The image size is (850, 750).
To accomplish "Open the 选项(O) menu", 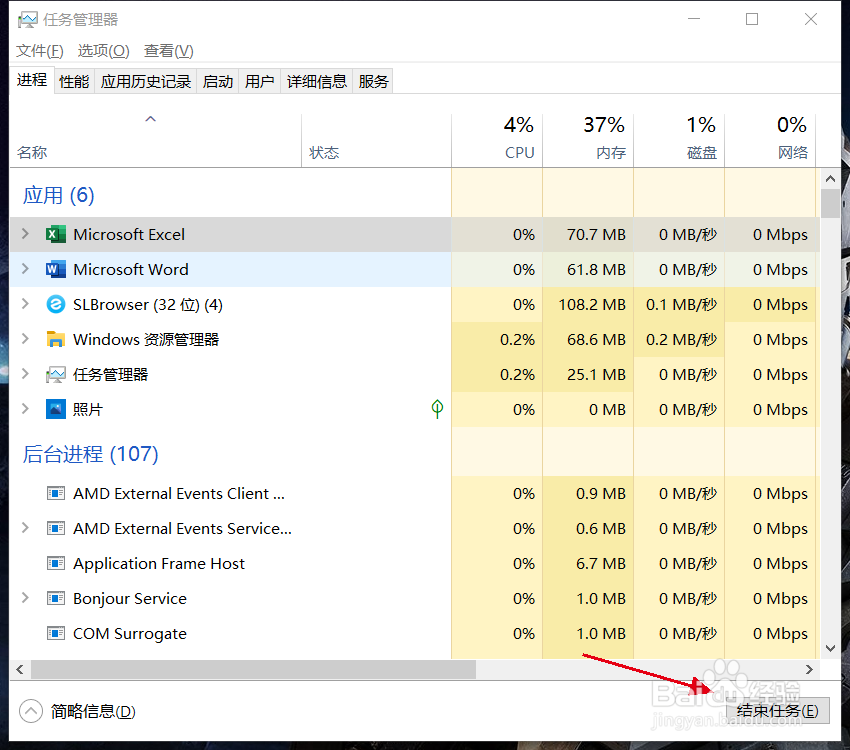I will [x=104, y=51].
